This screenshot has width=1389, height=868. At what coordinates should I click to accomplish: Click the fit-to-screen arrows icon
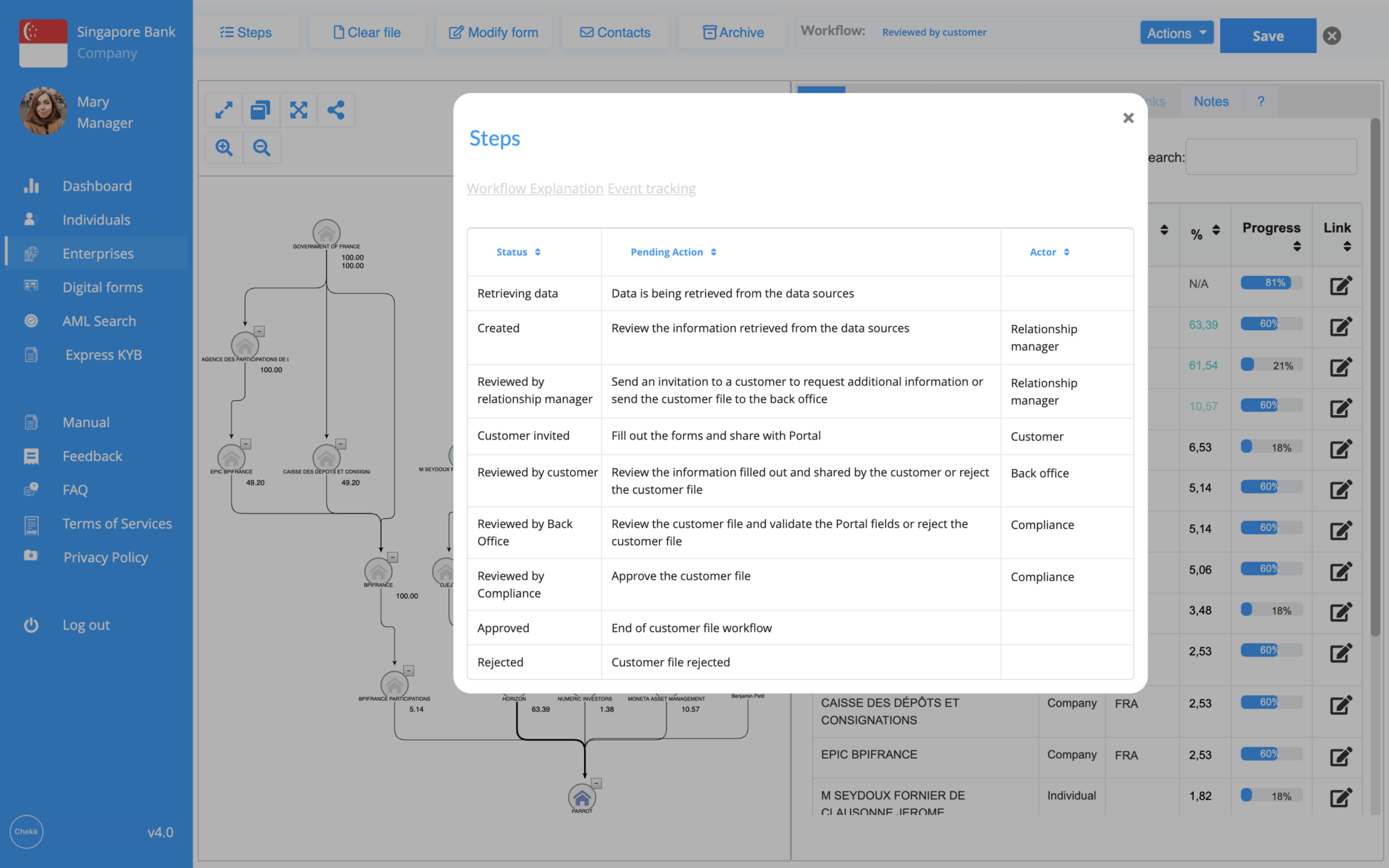pos(298,110)
